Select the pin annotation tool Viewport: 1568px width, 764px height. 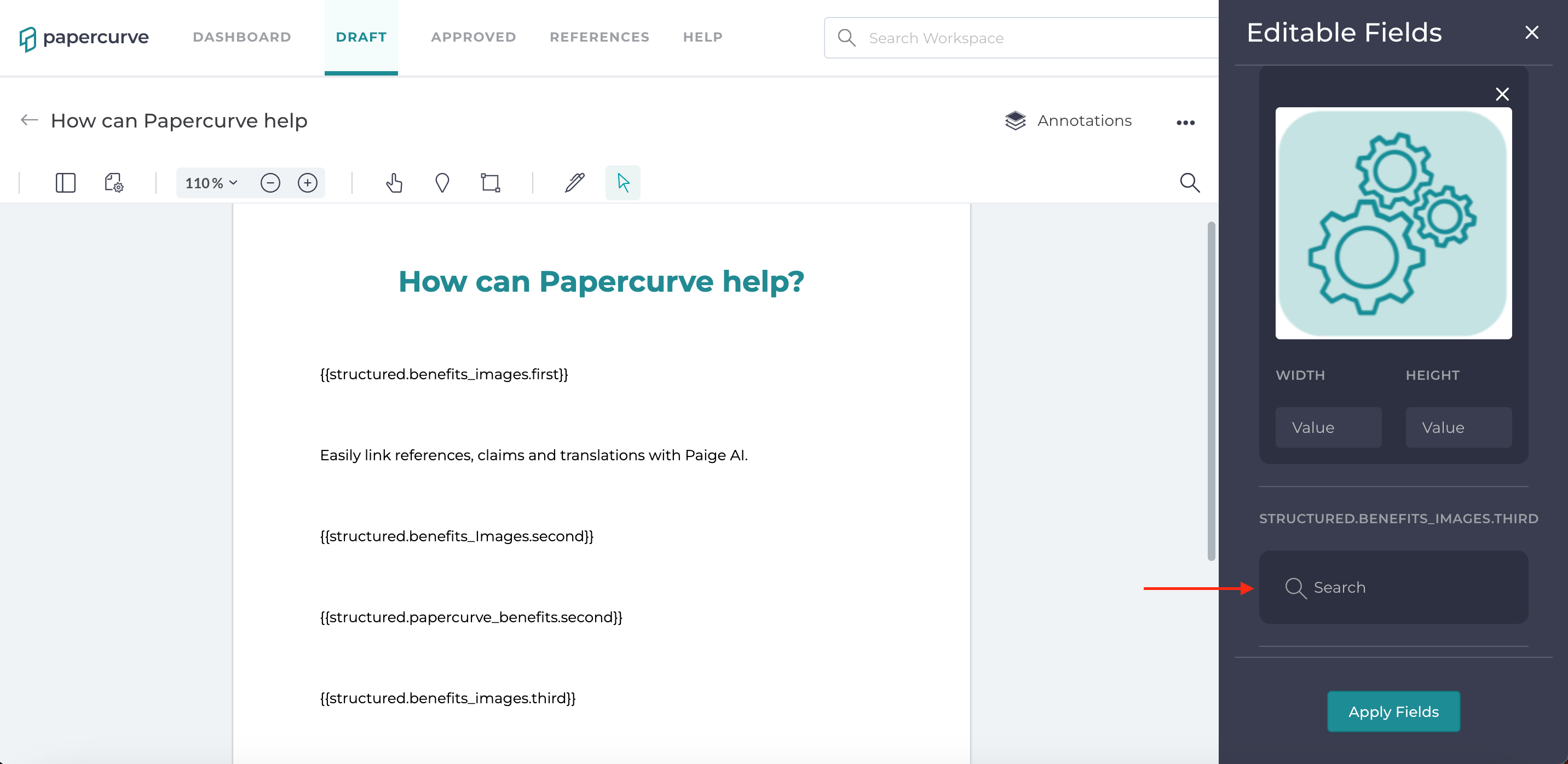pyautogui.click(x=442, y=182)
